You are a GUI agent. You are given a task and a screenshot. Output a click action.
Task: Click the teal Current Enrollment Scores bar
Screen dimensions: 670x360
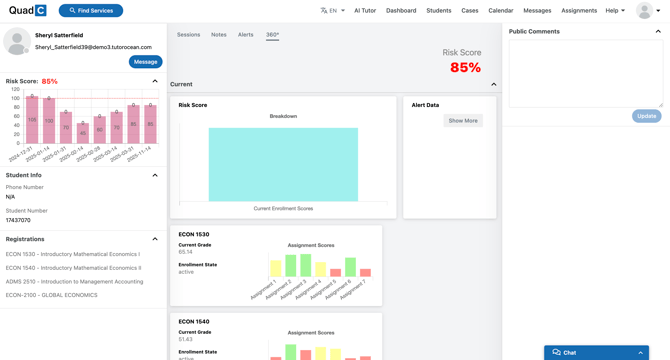pyautogui.click(x=283, y=164)
